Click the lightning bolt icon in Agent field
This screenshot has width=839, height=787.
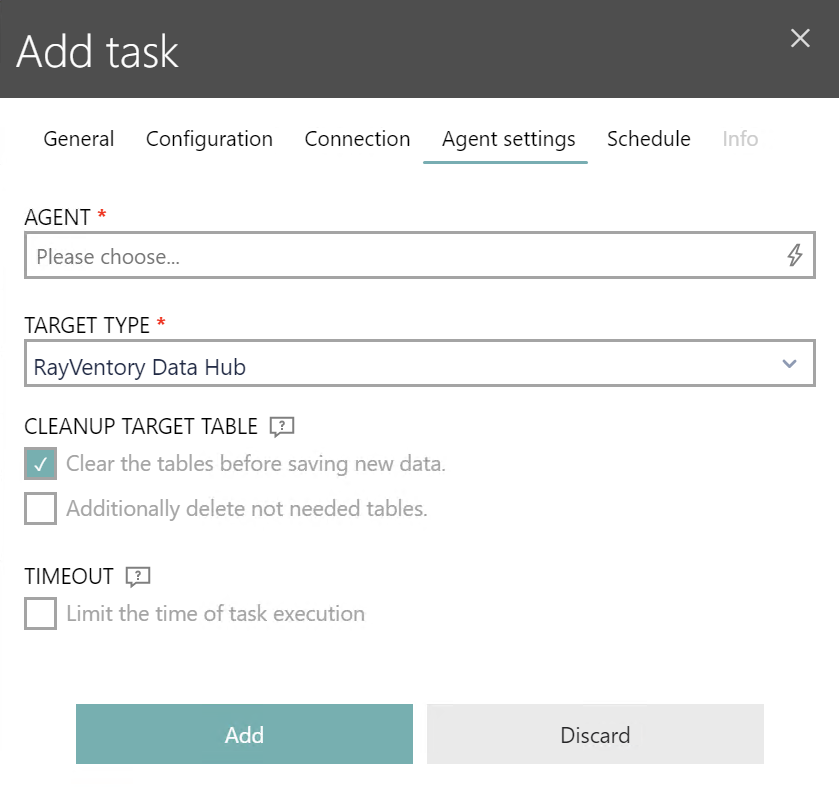pos(795,255)
